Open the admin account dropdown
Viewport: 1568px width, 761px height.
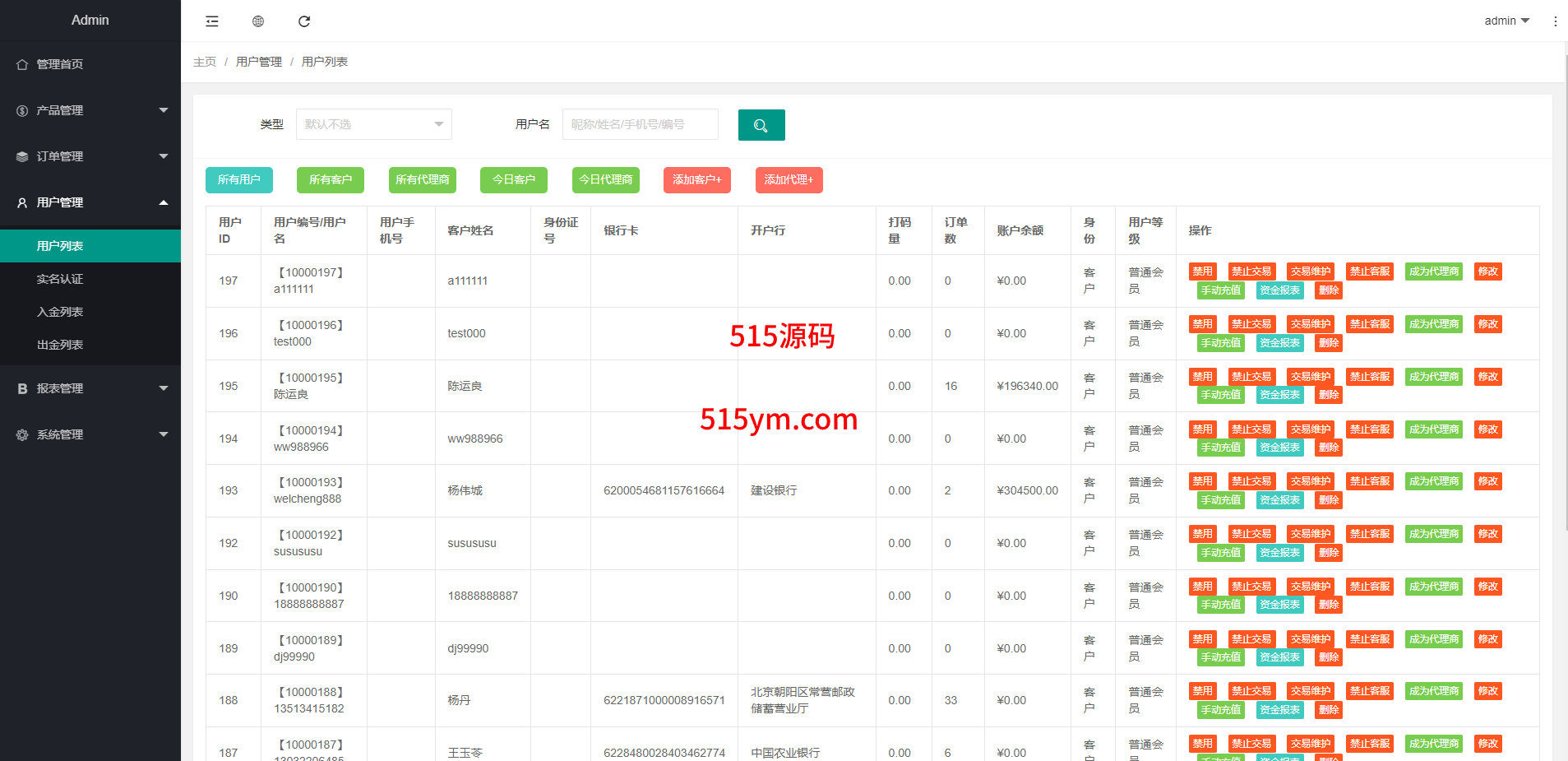(x=1506, y=21)
